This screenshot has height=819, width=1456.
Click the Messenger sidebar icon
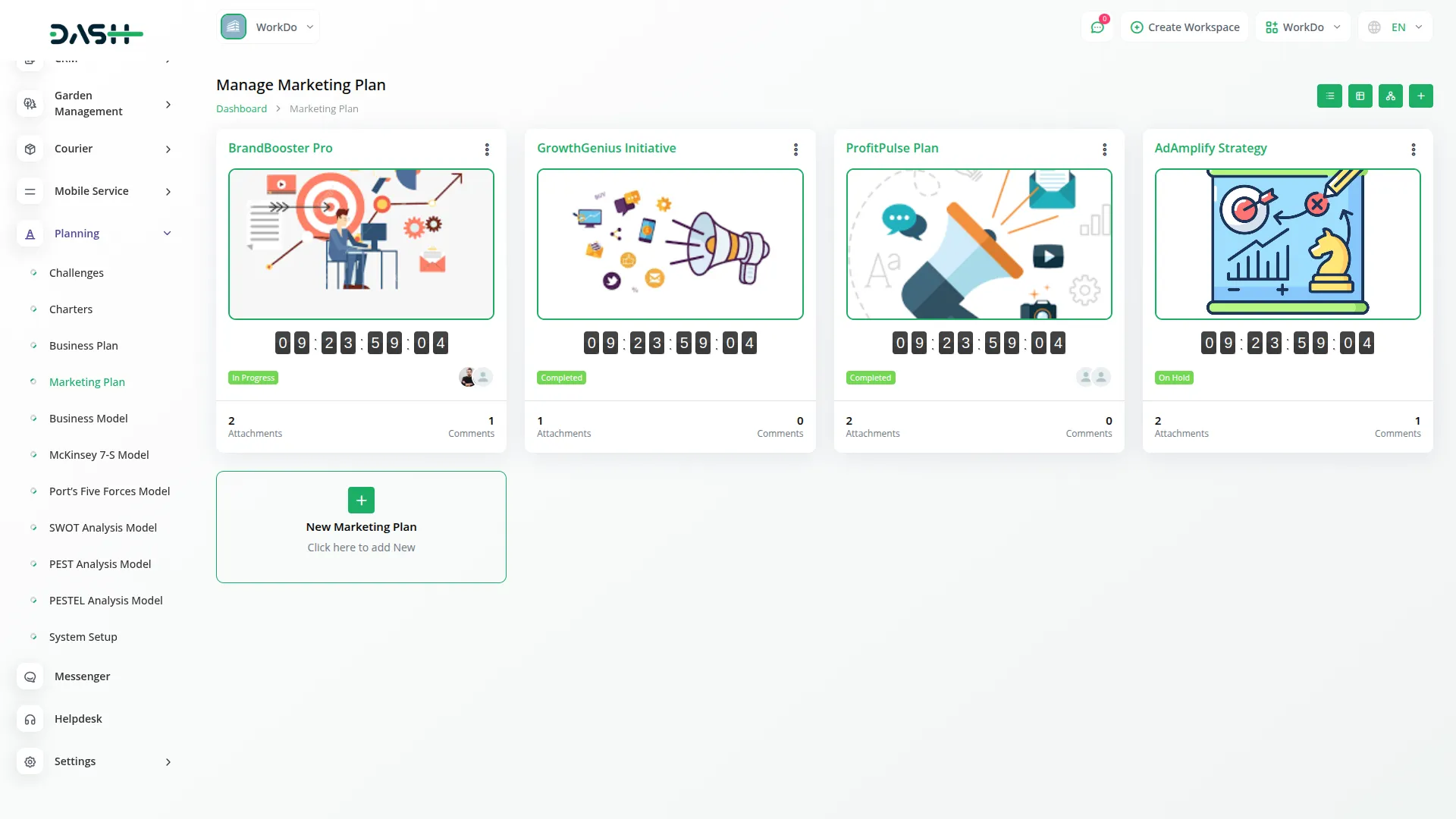coord(30,676)
